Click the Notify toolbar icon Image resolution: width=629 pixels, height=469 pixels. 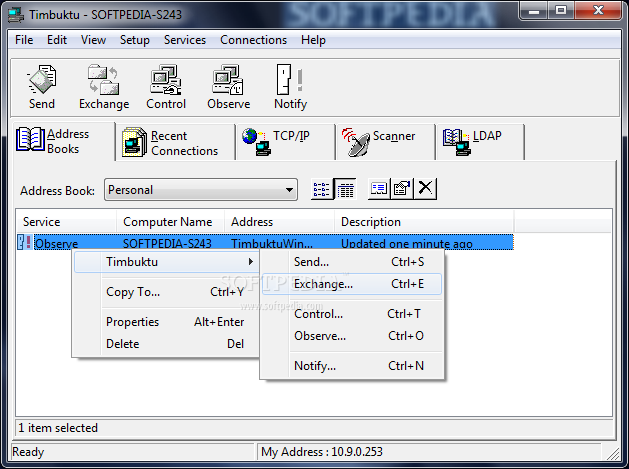tap(290, 87)
